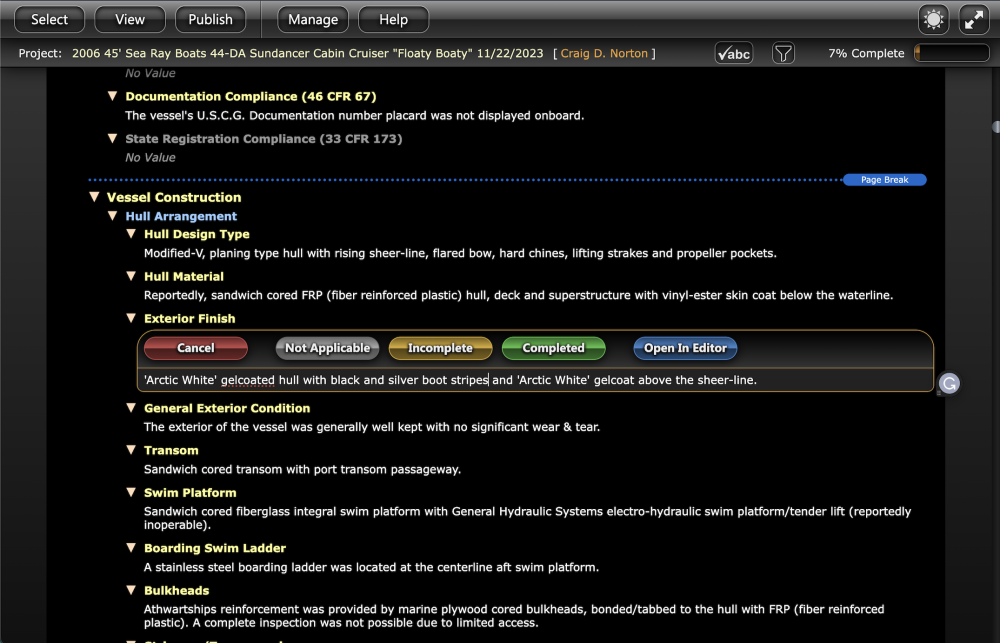1000x643 pixels.
Task: Run the spell check (✓abc) tool
Action: 733,52
